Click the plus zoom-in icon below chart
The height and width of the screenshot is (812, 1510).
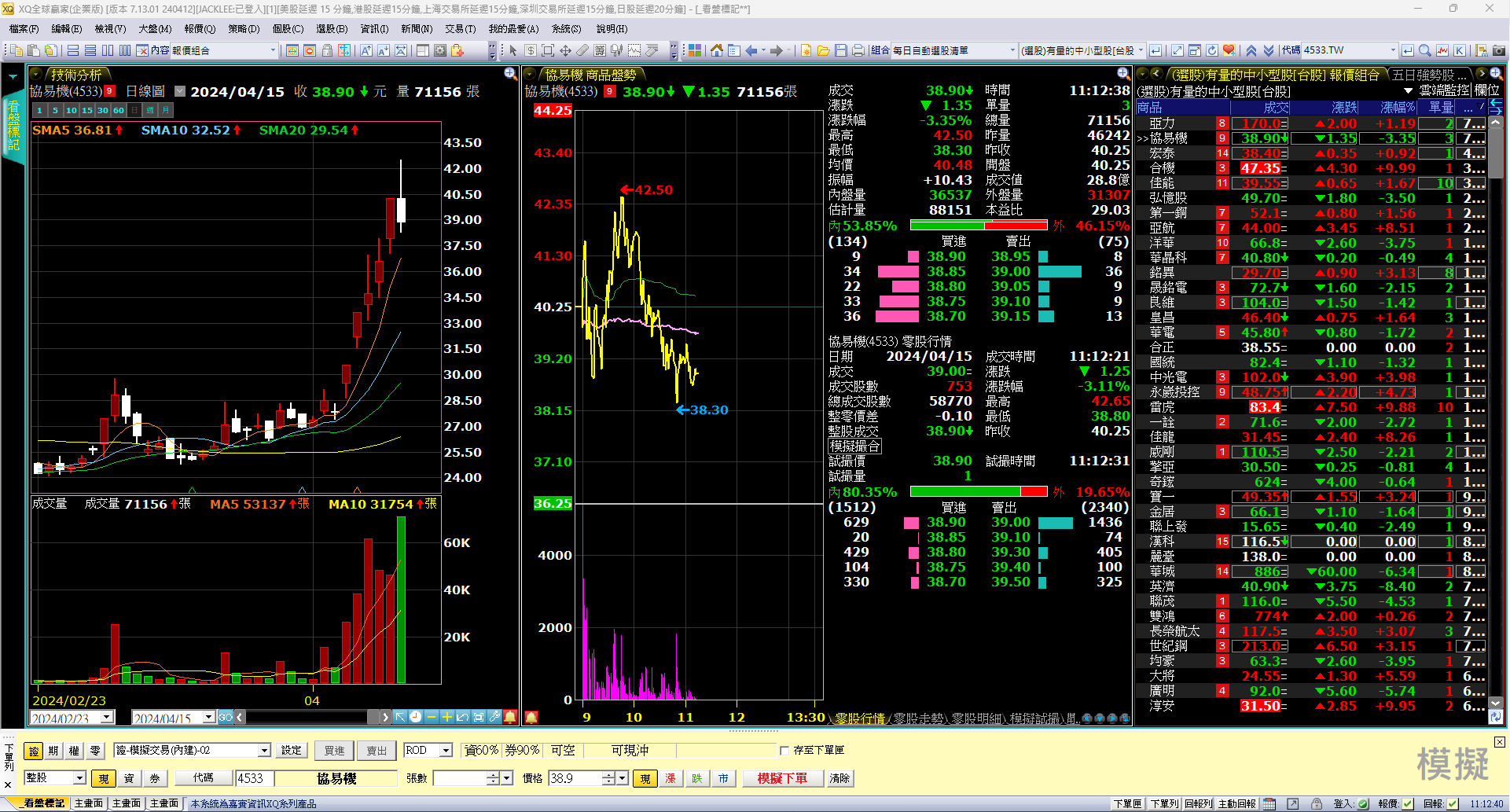446,717
